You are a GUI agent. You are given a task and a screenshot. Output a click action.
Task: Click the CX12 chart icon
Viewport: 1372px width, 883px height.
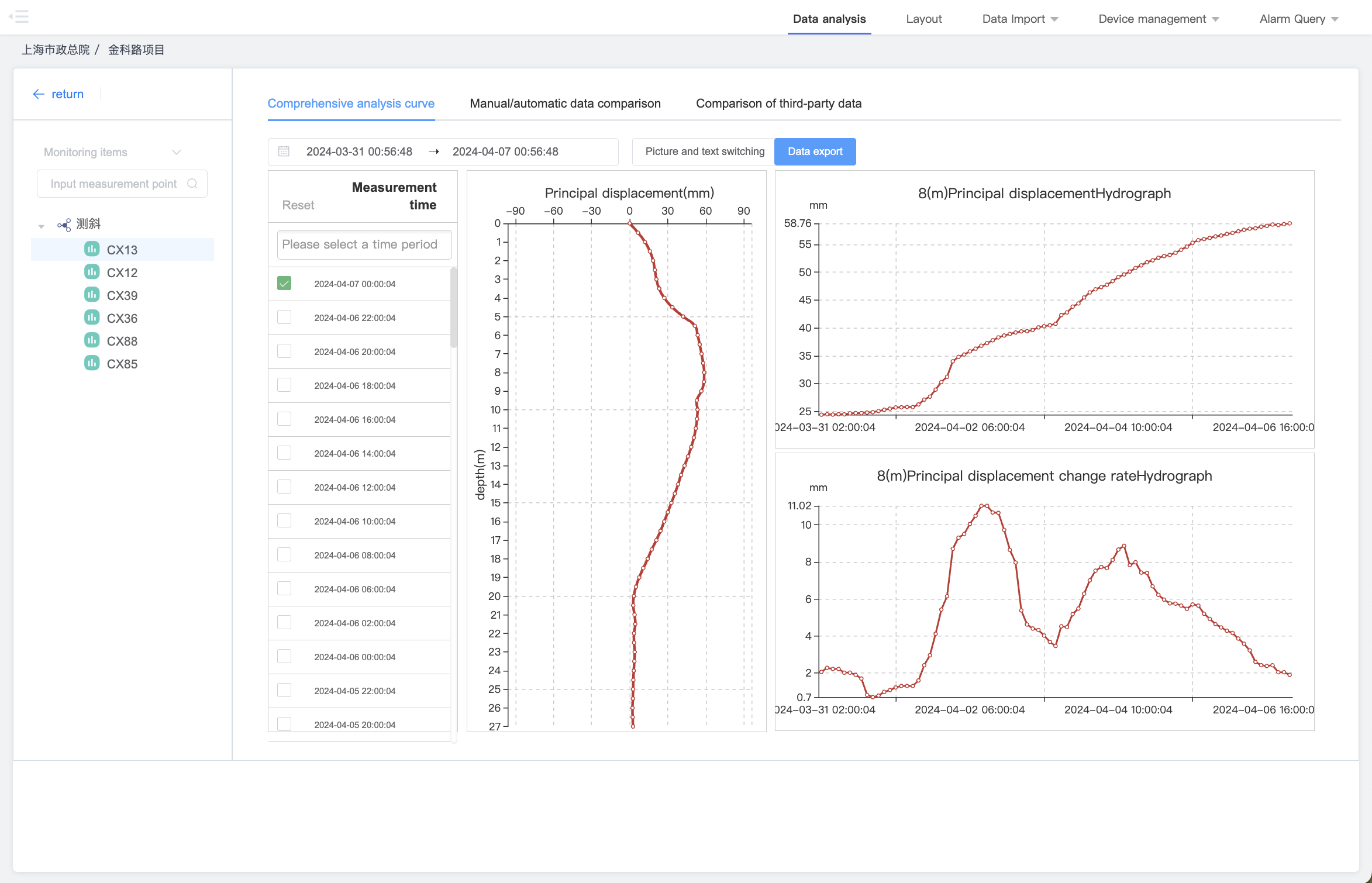[x=92, y=272]
